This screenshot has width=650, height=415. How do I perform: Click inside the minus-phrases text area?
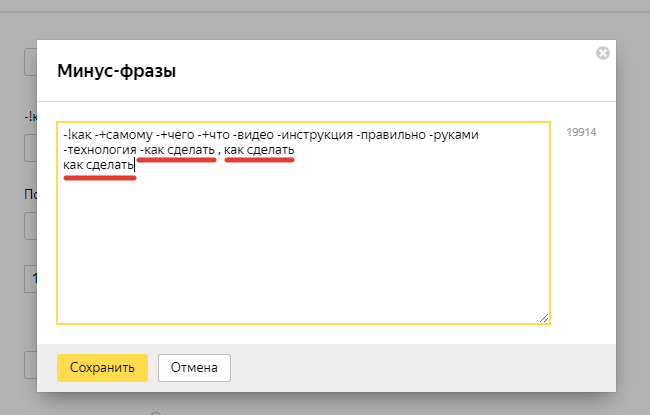pyautogui.click(x=303, y=223)
